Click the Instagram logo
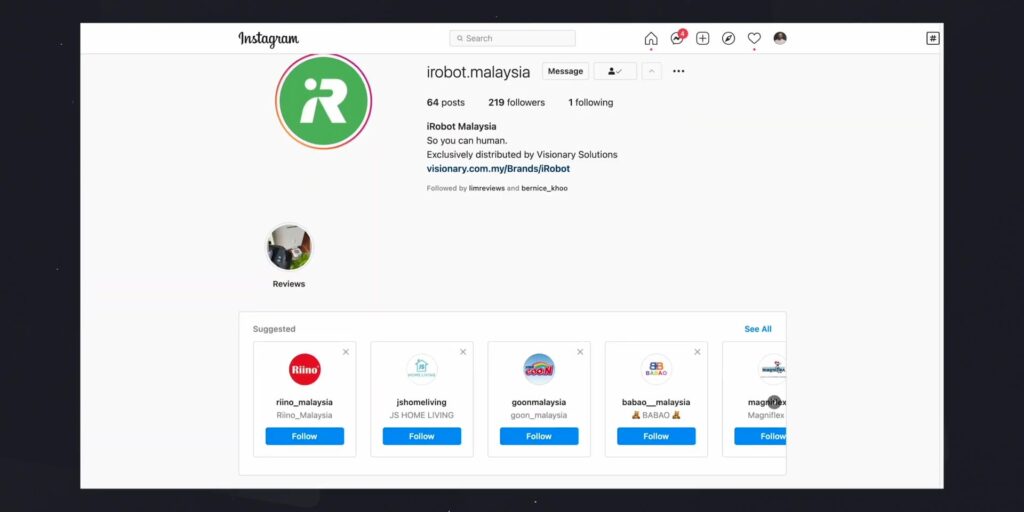 click(268, 39)
